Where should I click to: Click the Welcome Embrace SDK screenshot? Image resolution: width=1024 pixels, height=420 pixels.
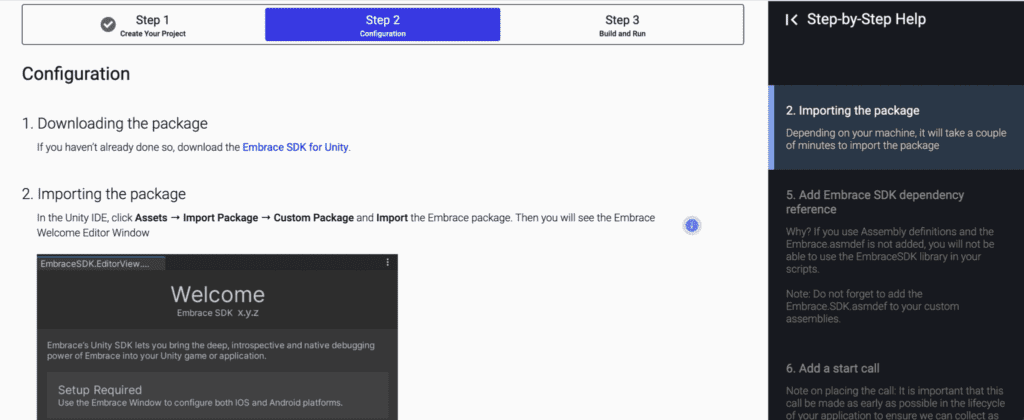click(x=217, y=336)
